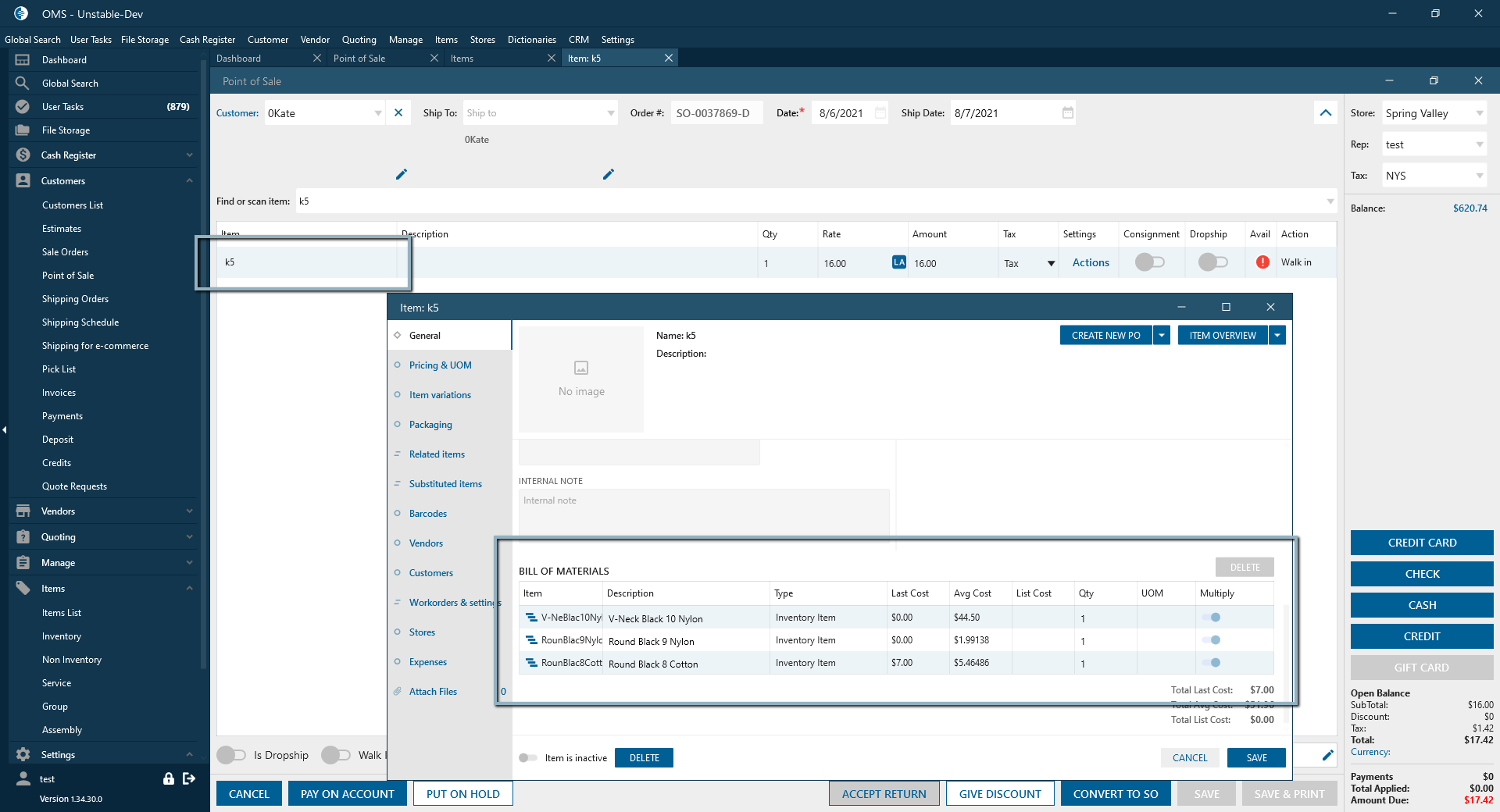Click the blue LA badge beside rate

899,262
